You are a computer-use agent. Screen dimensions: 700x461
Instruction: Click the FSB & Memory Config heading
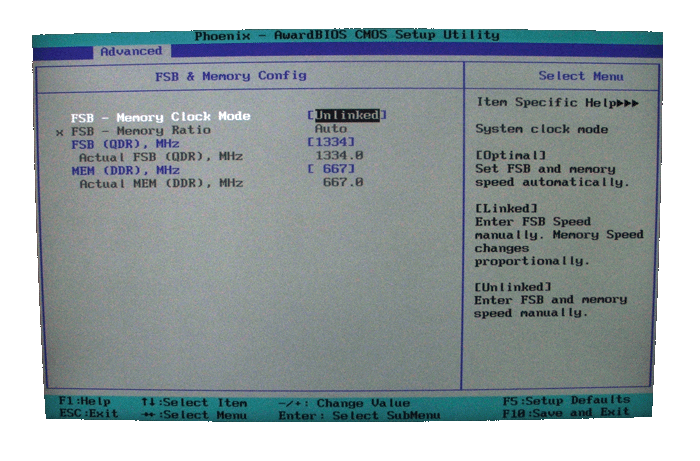click(231, 76)
